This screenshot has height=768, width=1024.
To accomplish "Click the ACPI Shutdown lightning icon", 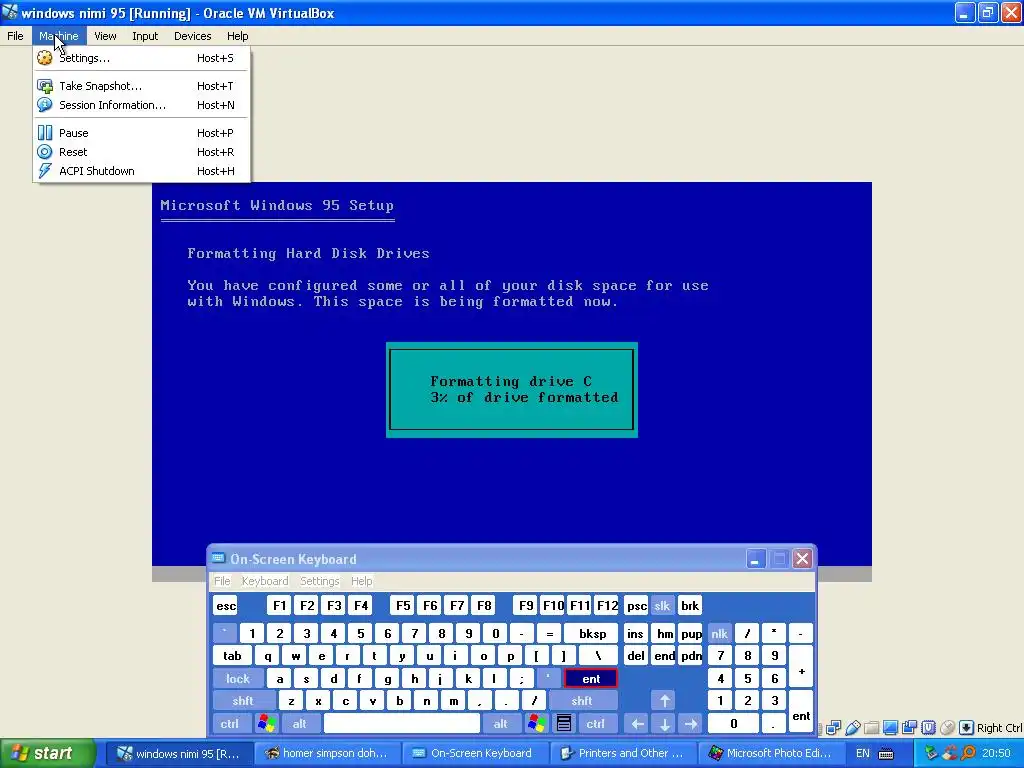I will click(x=44, y=171).
